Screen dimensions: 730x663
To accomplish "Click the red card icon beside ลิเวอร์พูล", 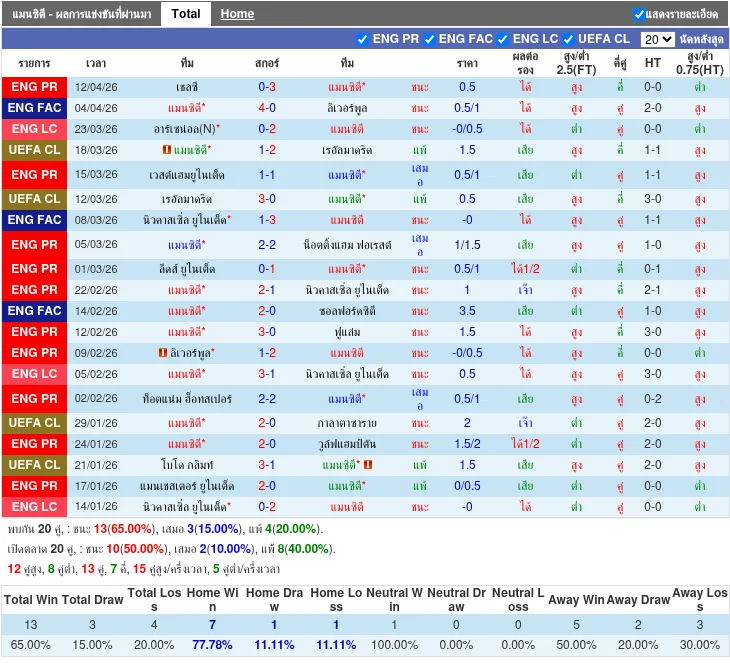I will point(163,353).
